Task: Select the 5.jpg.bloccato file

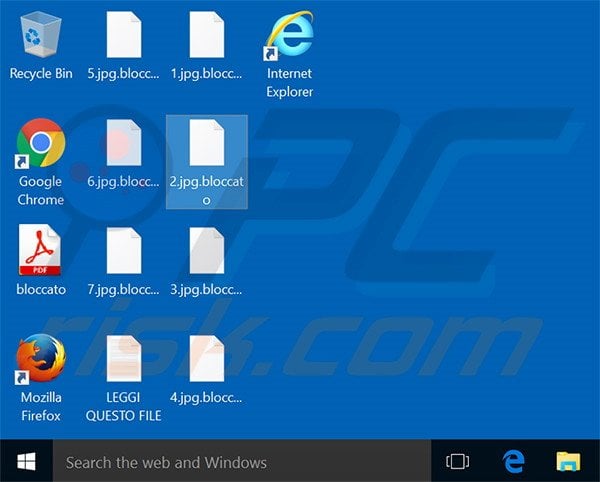Action: coord(124,36)
